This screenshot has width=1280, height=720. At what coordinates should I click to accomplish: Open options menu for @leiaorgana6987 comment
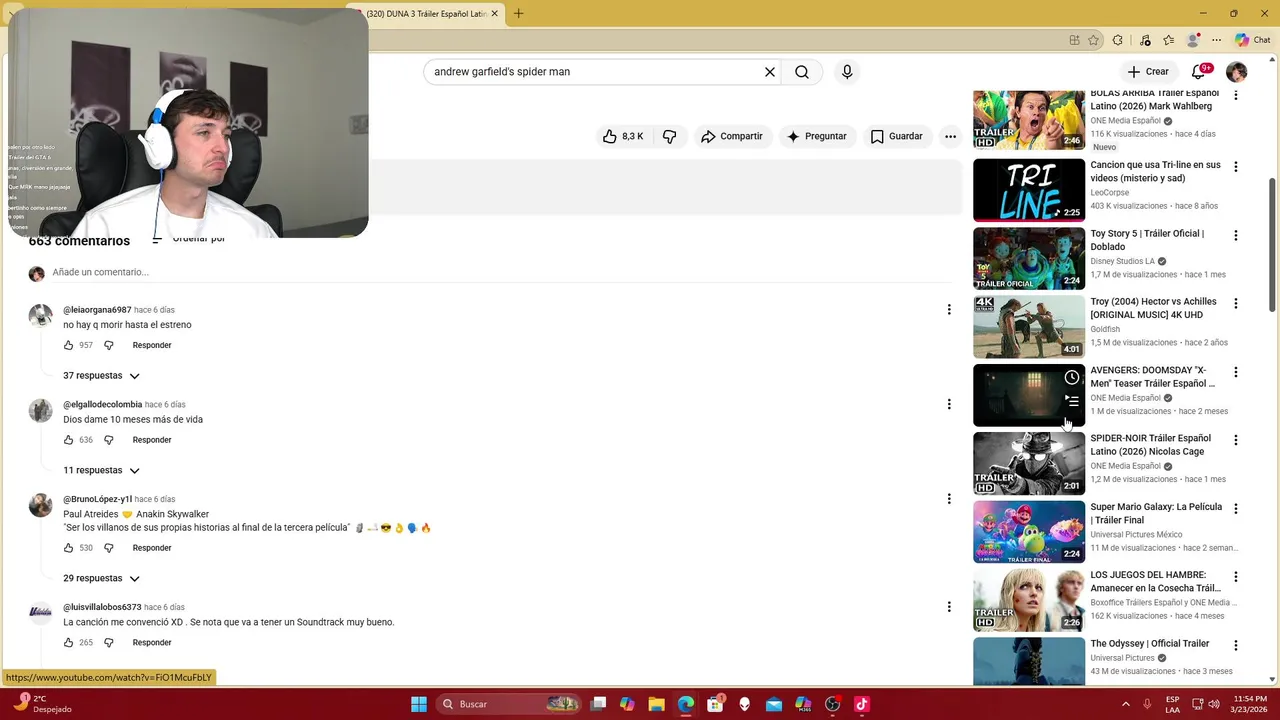point(949,310)
